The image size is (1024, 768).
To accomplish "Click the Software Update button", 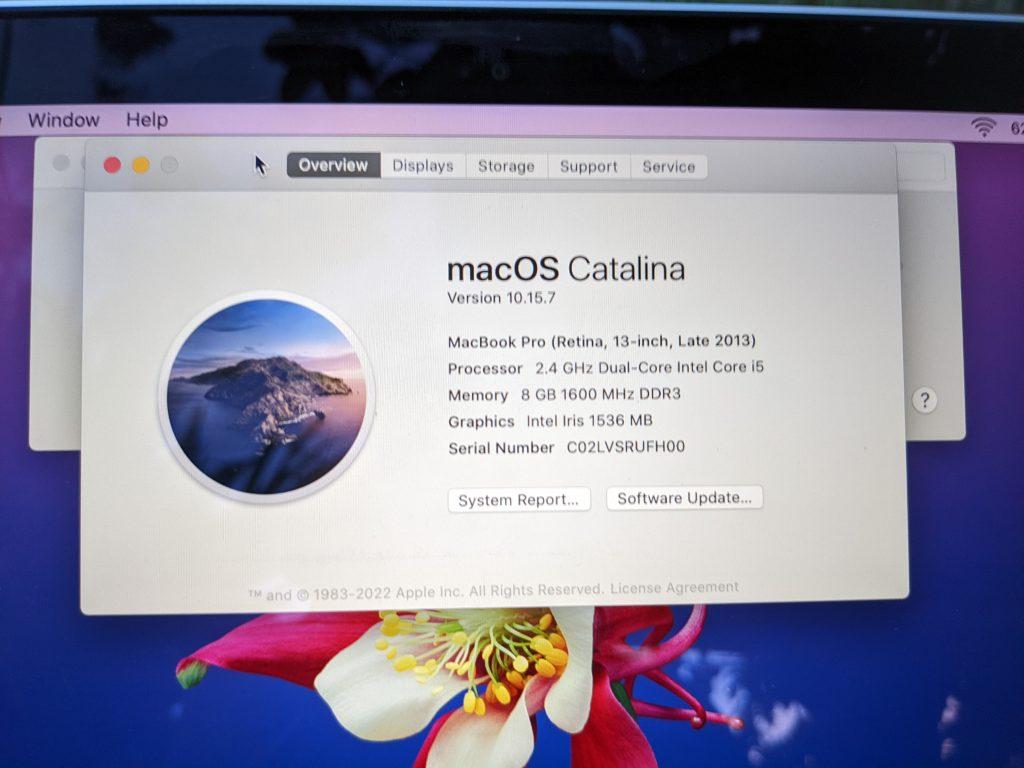I will click(684, 498).
